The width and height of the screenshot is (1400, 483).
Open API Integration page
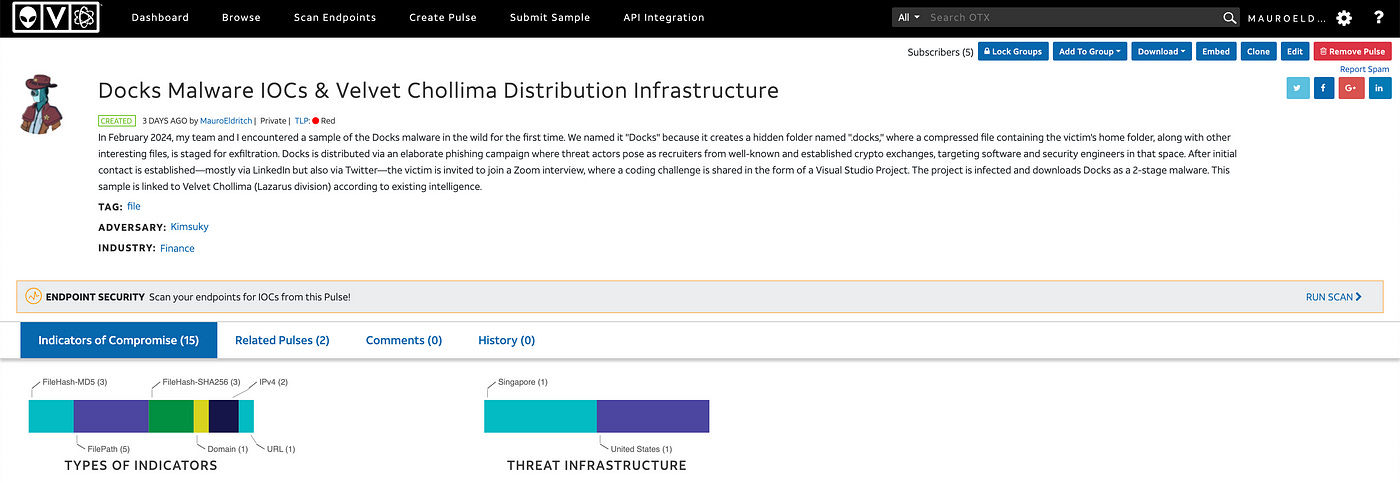[664, 18]
